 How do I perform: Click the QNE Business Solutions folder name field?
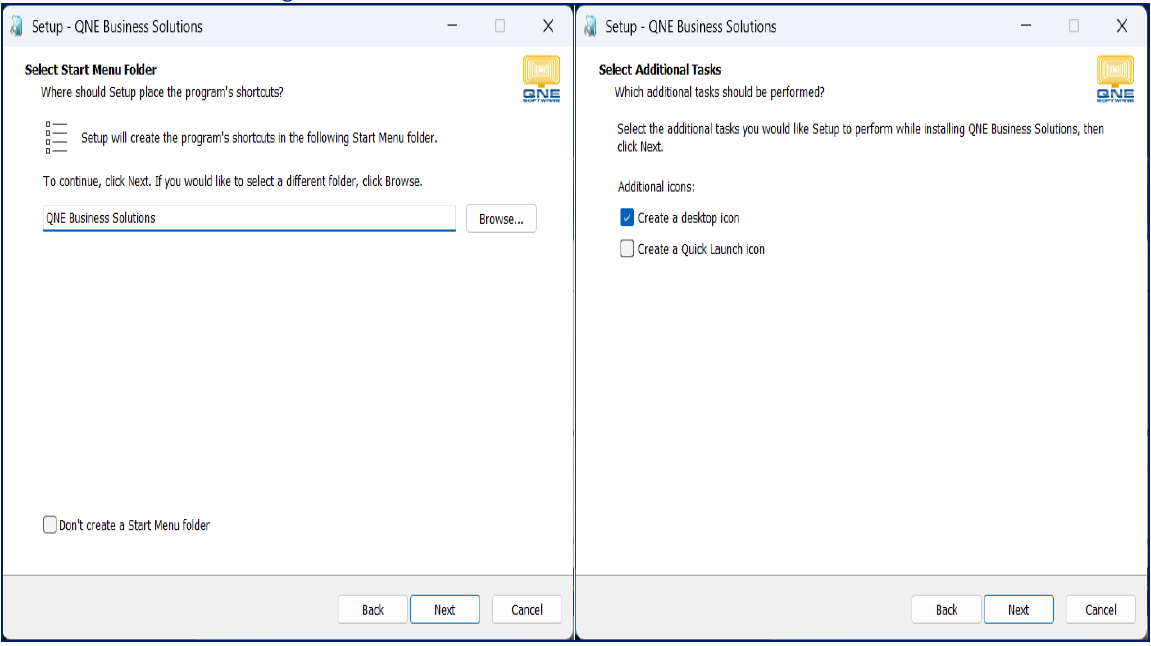click(250, 218)
